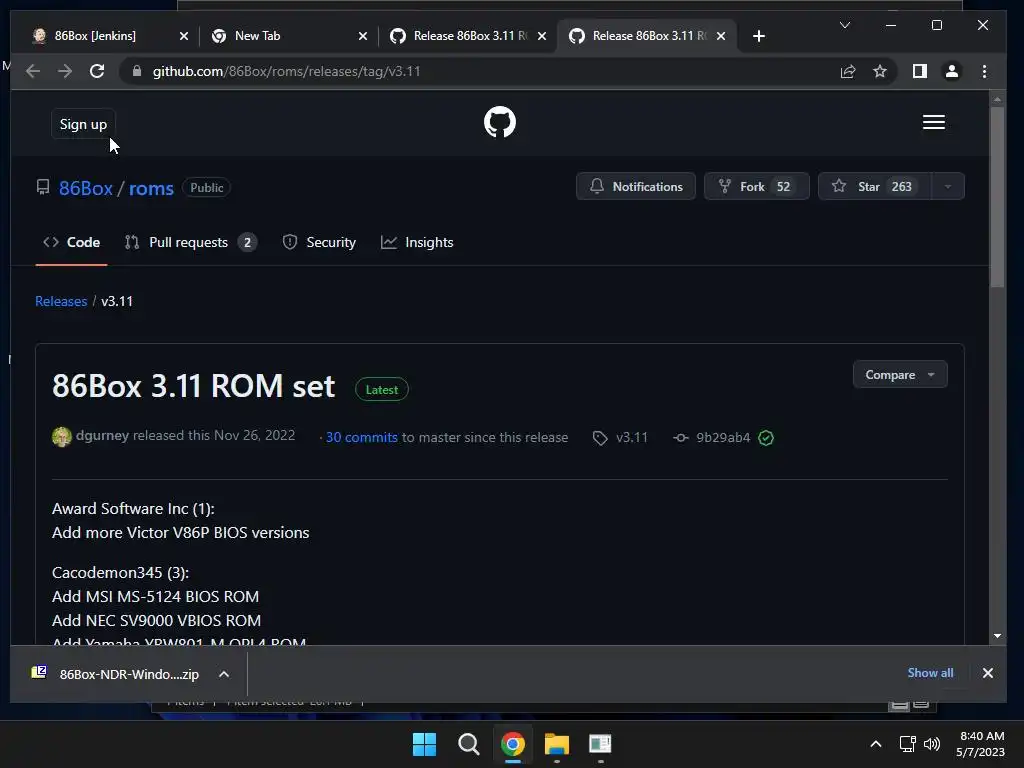The width and height of the screenshot is (1024, 768).
Task: Open the tab search dropdown chevron
Action: [x=844, y=25]
